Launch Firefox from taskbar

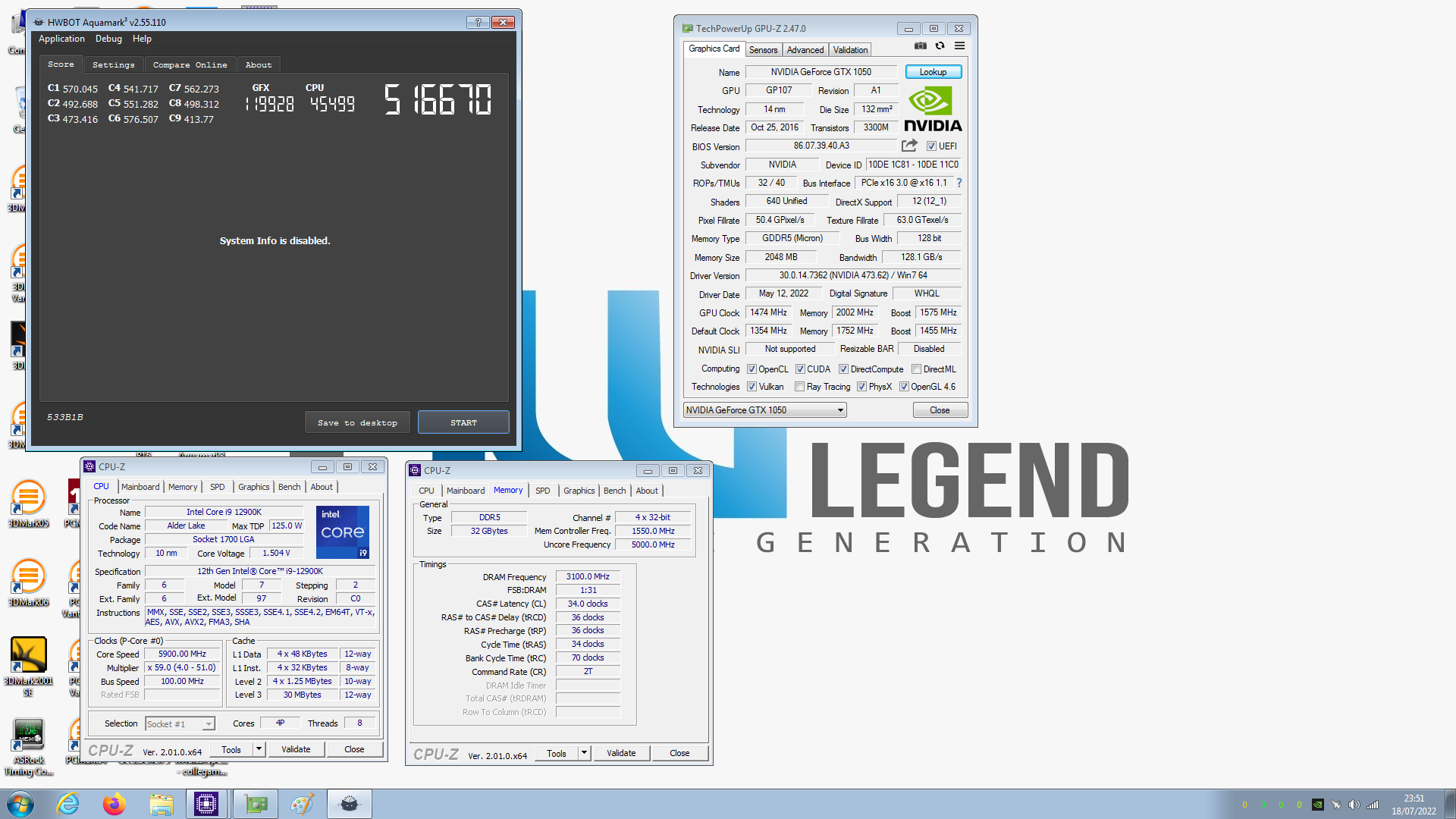tap(115, 804)
